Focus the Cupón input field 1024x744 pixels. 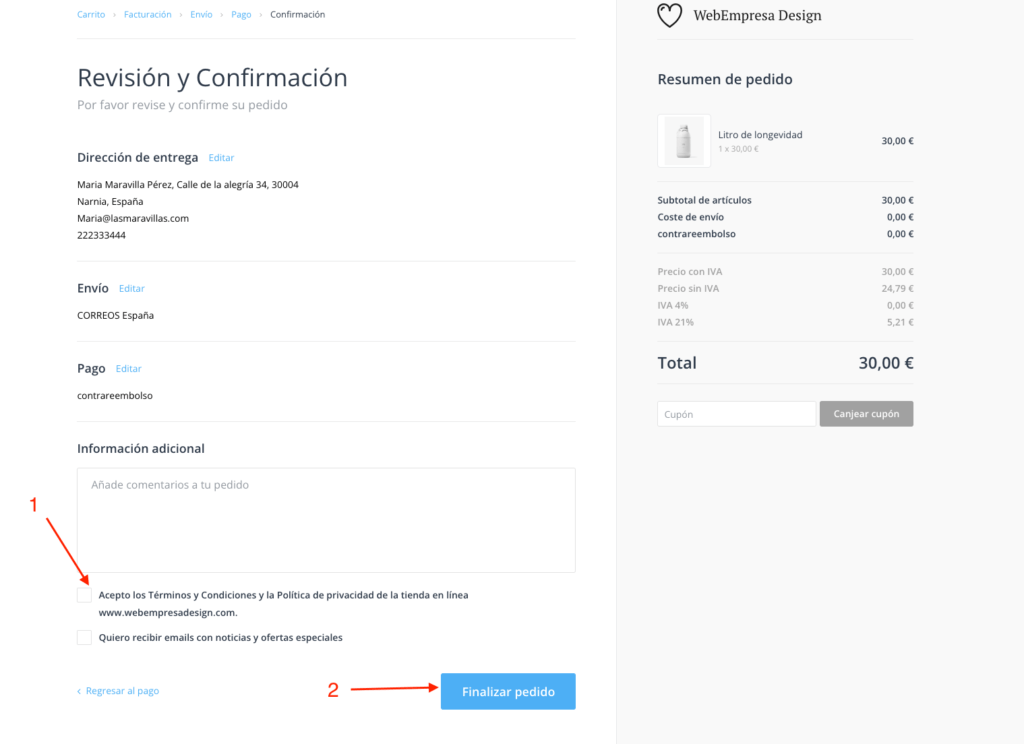click(x=736, y=414)
